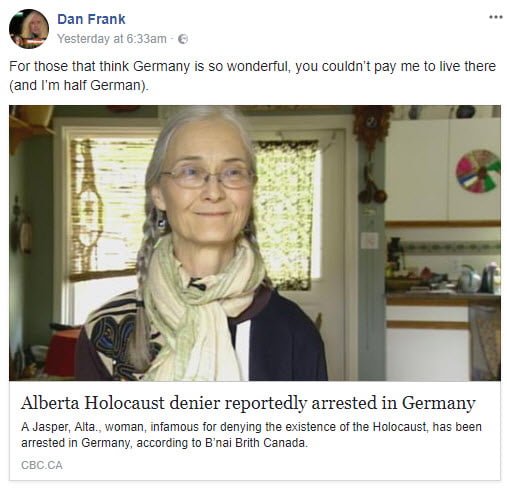The image size is (507, 490).
Task: Open the shared CBC article preview image
Action: 255,243
